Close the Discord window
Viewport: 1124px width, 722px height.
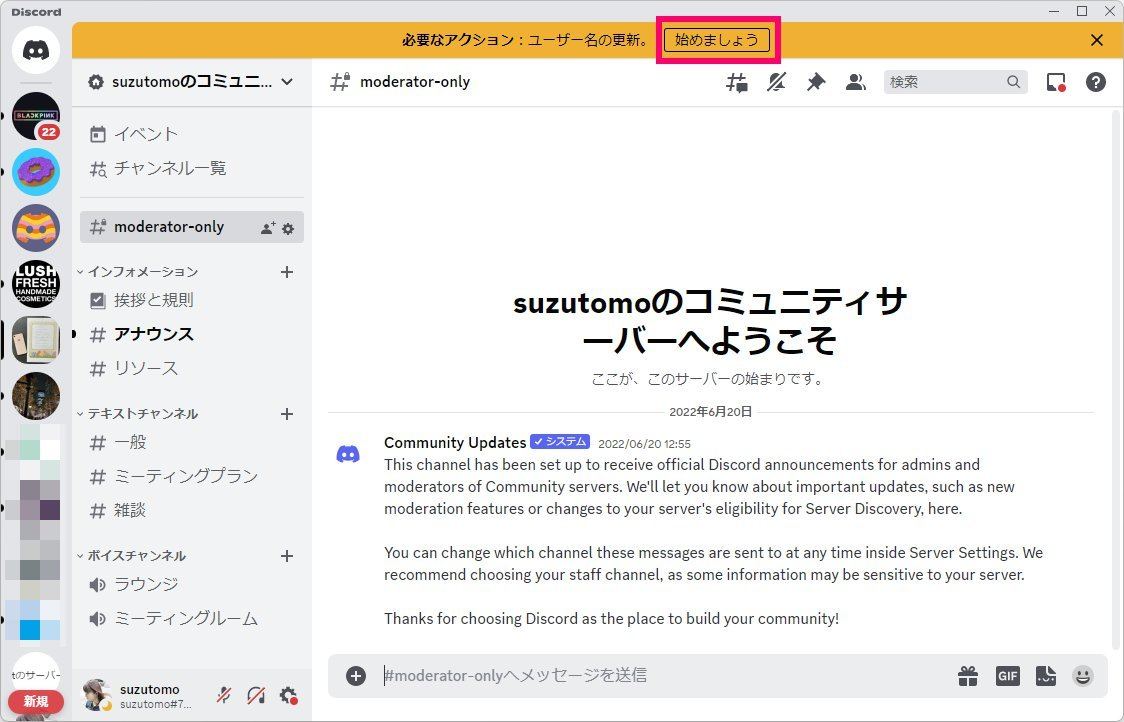click(1110, 11)
